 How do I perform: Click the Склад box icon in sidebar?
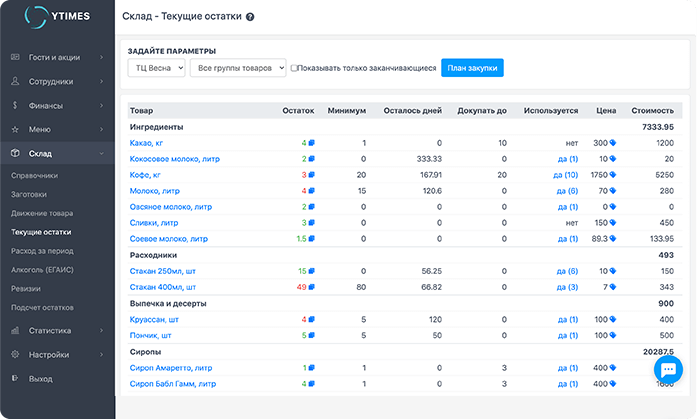tap(15, 153)
